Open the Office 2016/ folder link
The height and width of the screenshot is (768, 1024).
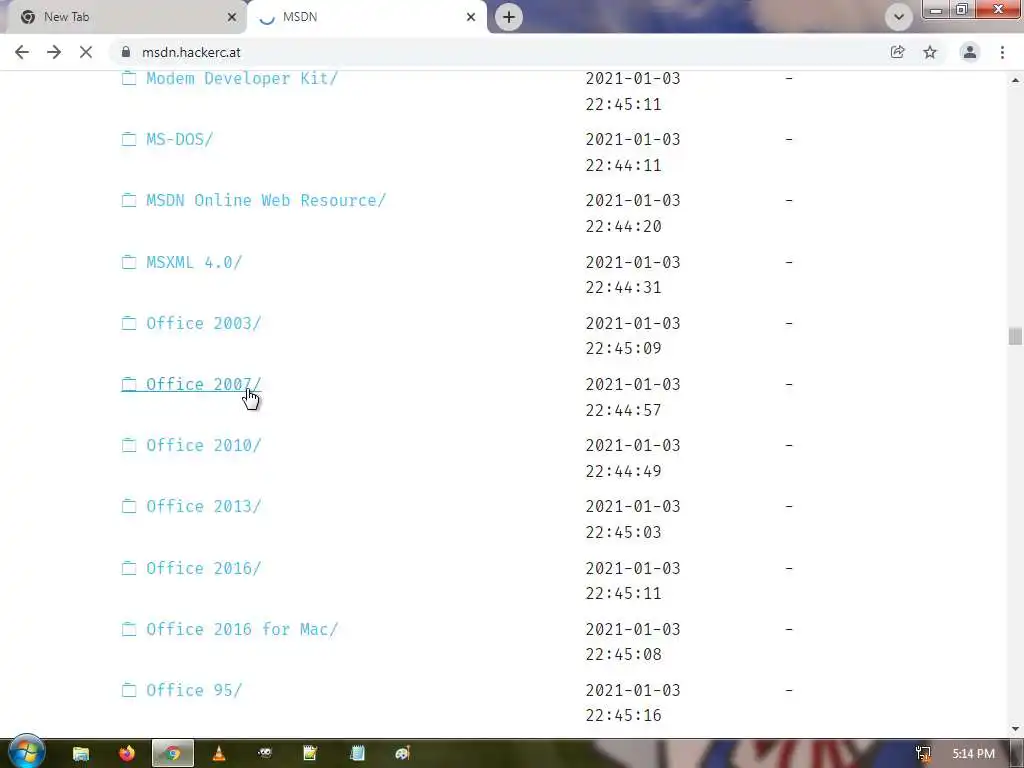pyautogui.click(x=203, y=568)
